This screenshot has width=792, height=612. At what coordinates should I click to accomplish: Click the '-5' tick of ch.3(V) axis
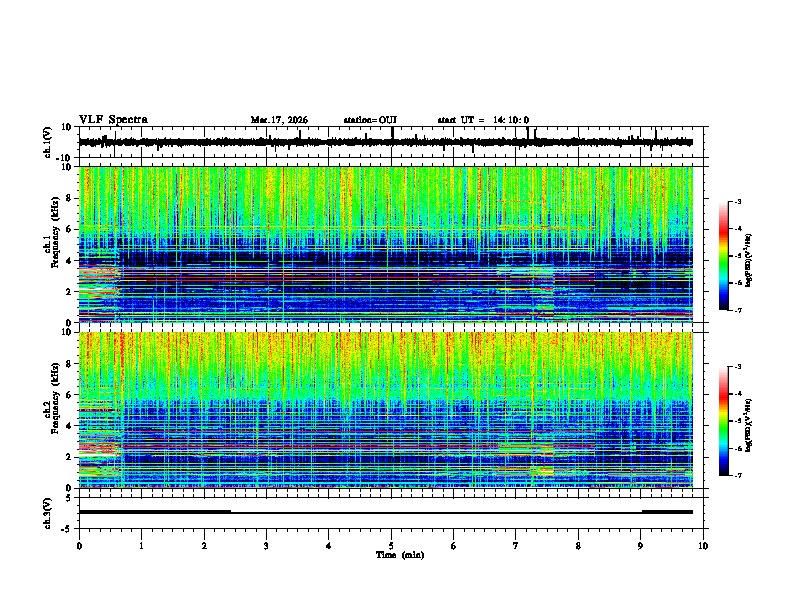coord(67,529)
